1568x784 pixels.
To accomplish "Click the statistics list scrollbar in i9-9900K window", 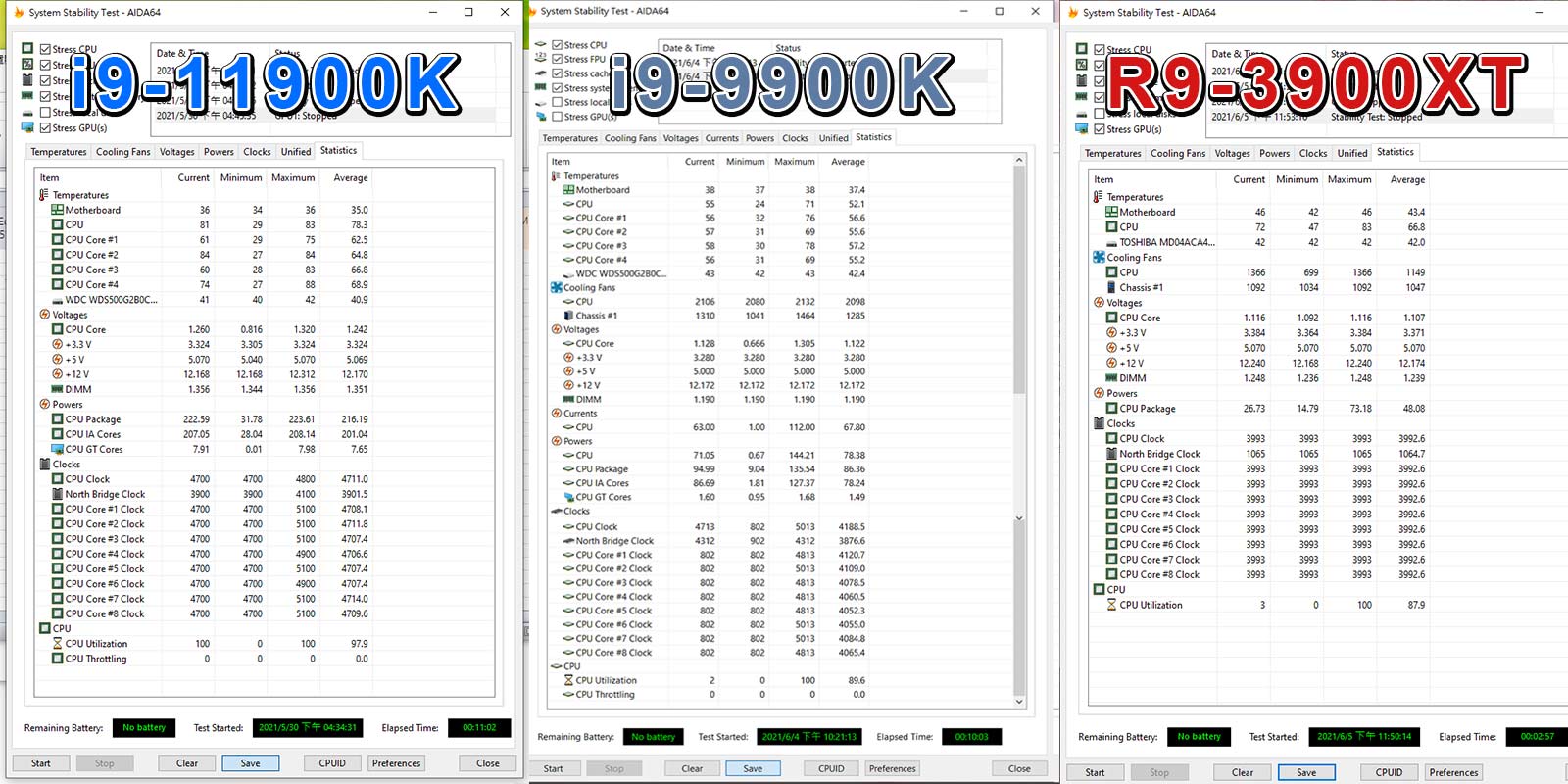I will pos(1019,294).
